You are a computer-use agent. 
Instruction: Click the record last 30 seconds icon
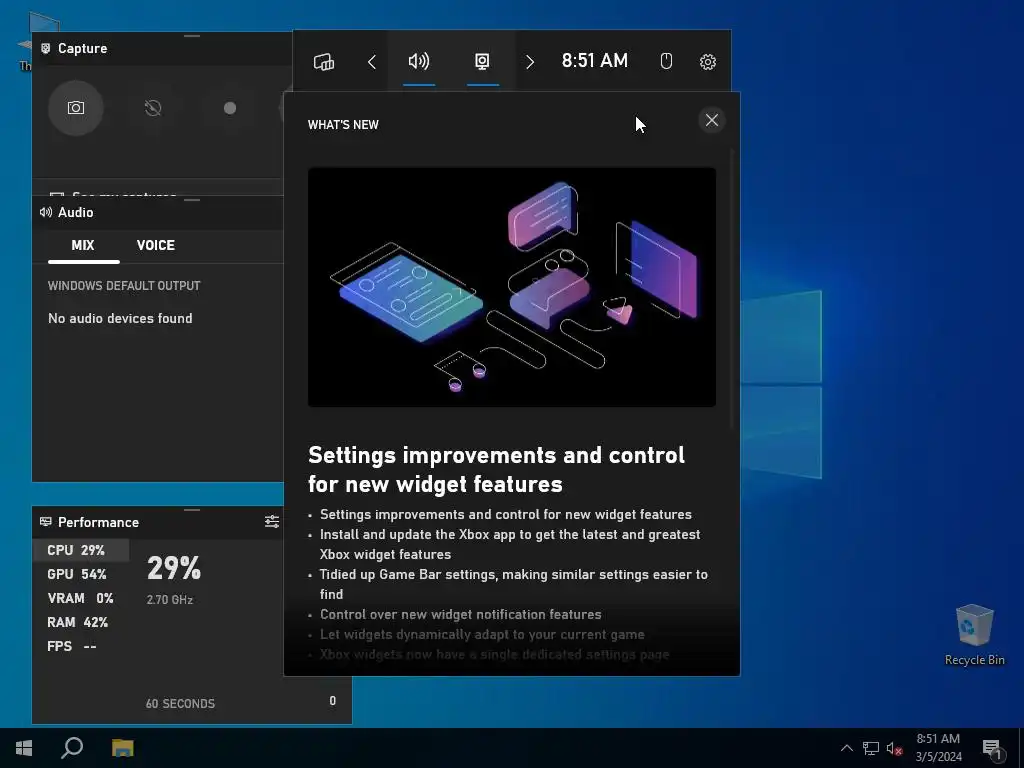coord(153,108)
